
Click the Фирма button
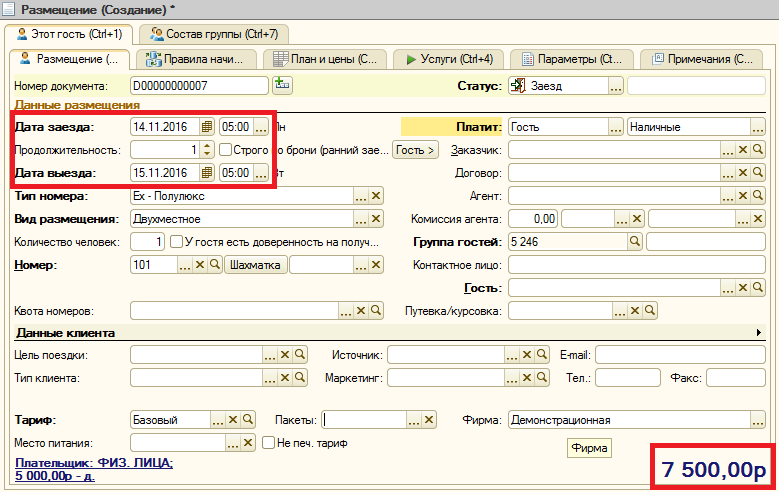coord(589,448)
